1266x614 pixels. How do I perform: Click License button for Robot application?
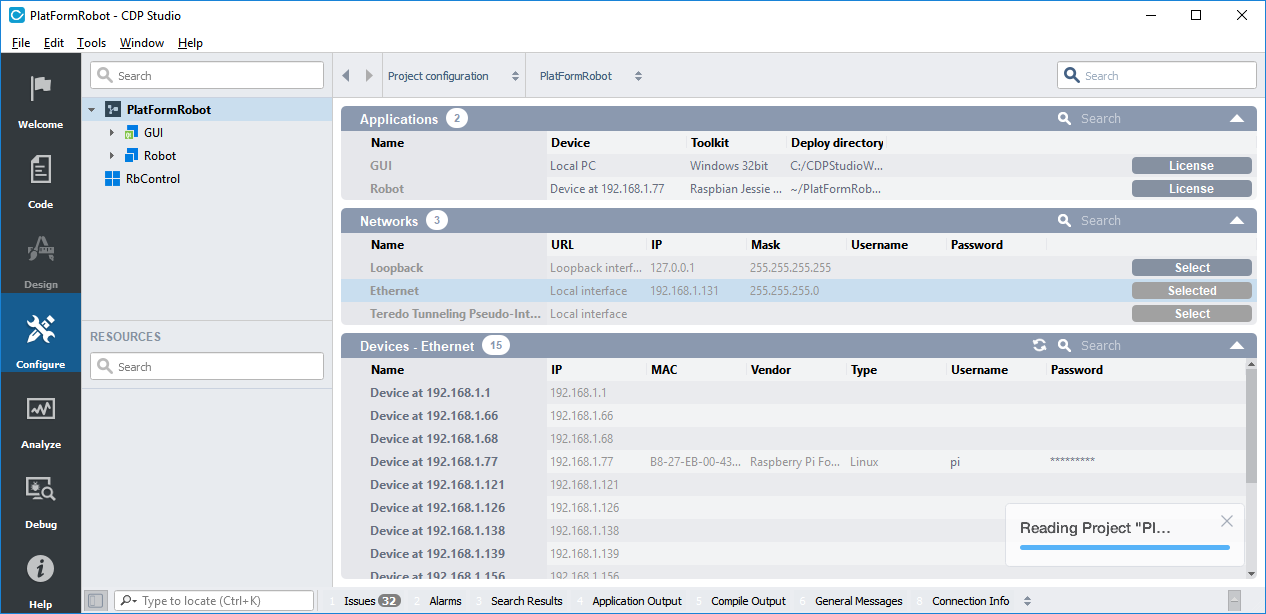pyautogui.click(x=1191, y=189)
